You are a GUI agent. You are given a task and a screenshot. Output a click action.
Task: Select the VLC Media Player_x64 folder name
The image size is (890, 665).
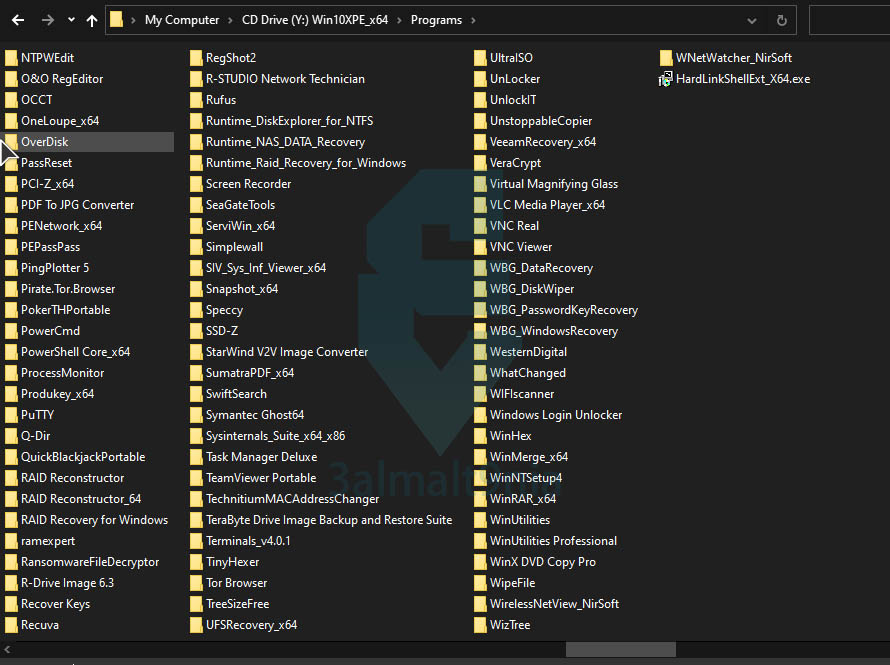[x=547, y=205]
